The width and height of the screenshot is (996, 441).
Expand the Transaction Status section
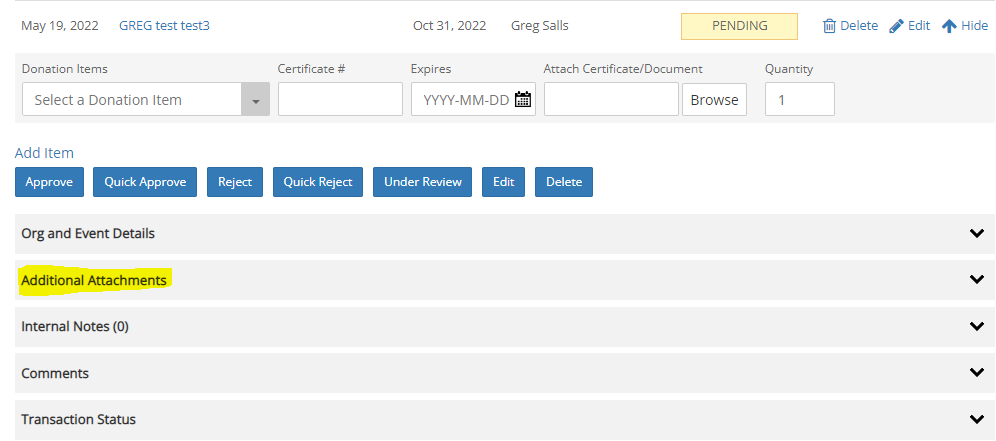[x=505, y=419]
